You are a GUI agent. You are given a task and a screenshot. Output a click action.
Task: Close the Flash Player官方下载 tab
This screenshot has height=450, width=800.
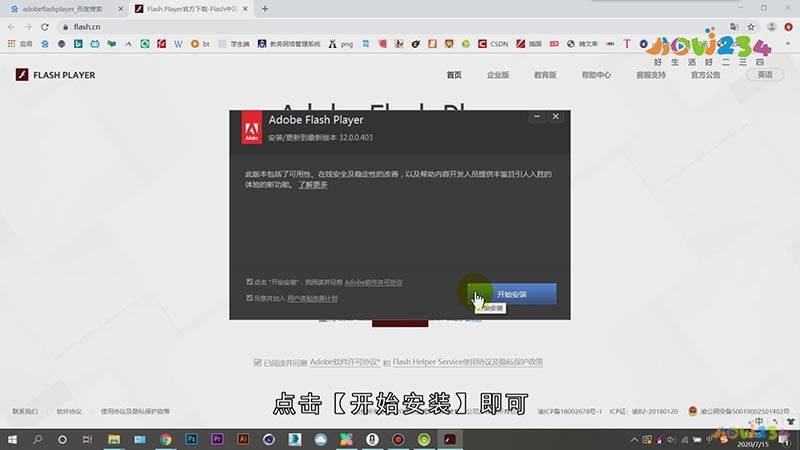pos(245,9)
